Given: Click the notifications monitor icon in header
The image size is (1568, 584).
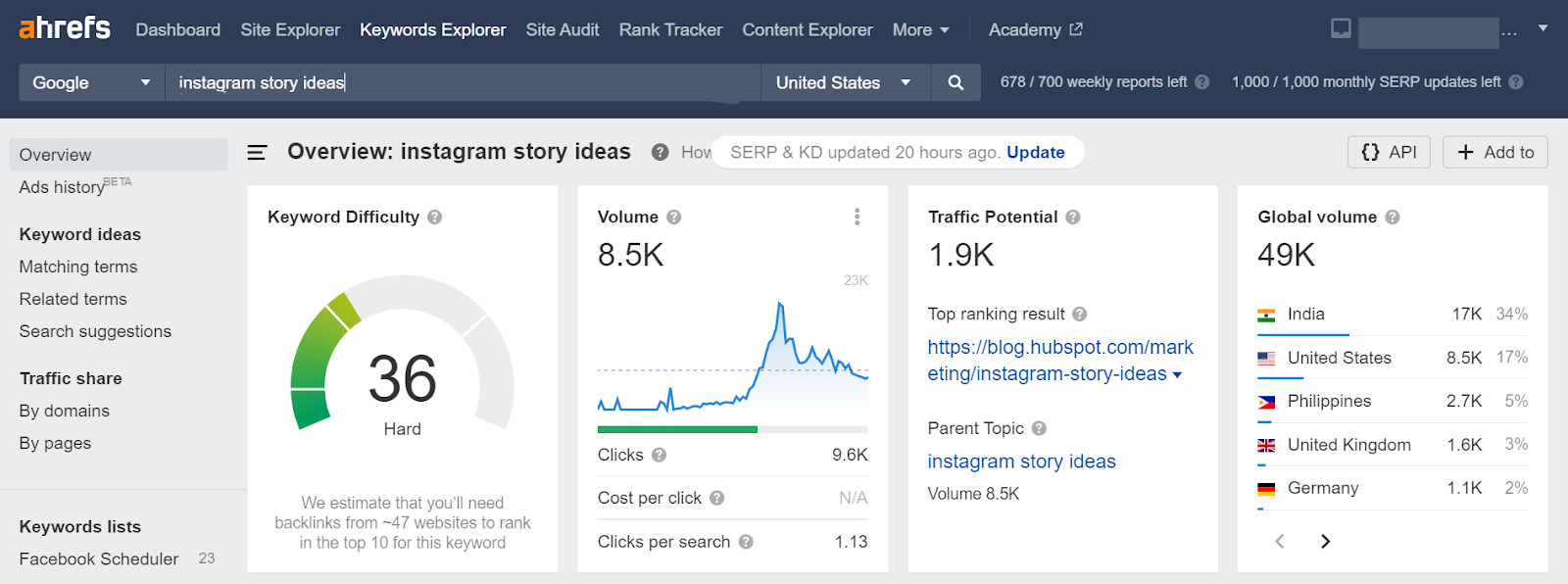Looking at the screenshot, I should coord(1341,29).
